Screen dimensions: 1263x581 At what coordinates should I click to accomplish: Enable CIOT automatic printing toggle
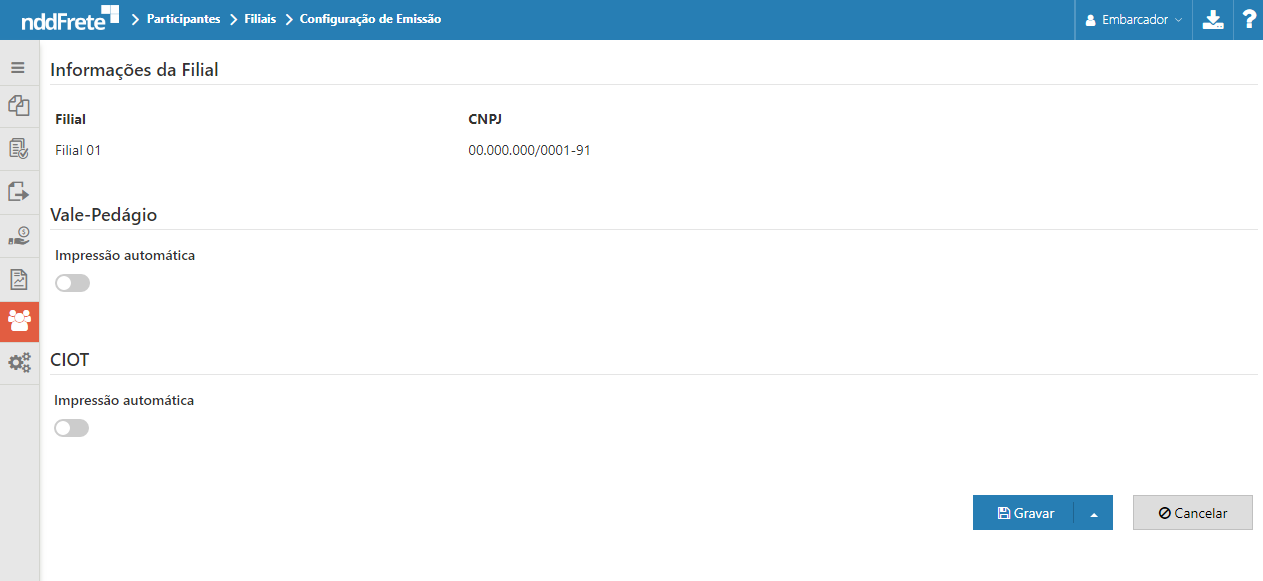[x=72, y=428]
